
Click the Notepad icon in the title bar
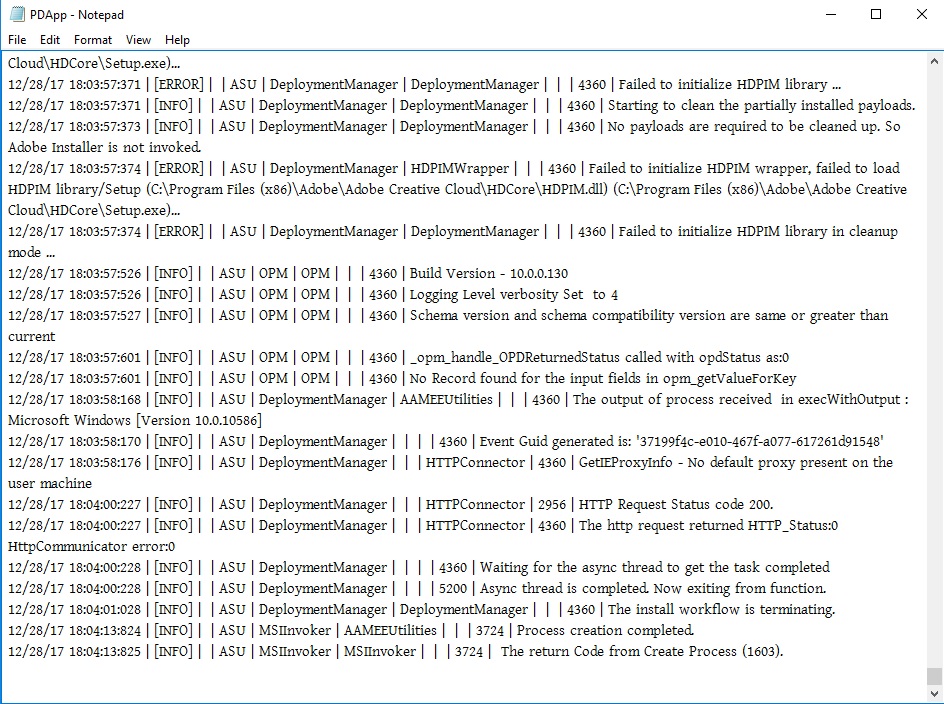pyautogui.click(x=17, y=14)
